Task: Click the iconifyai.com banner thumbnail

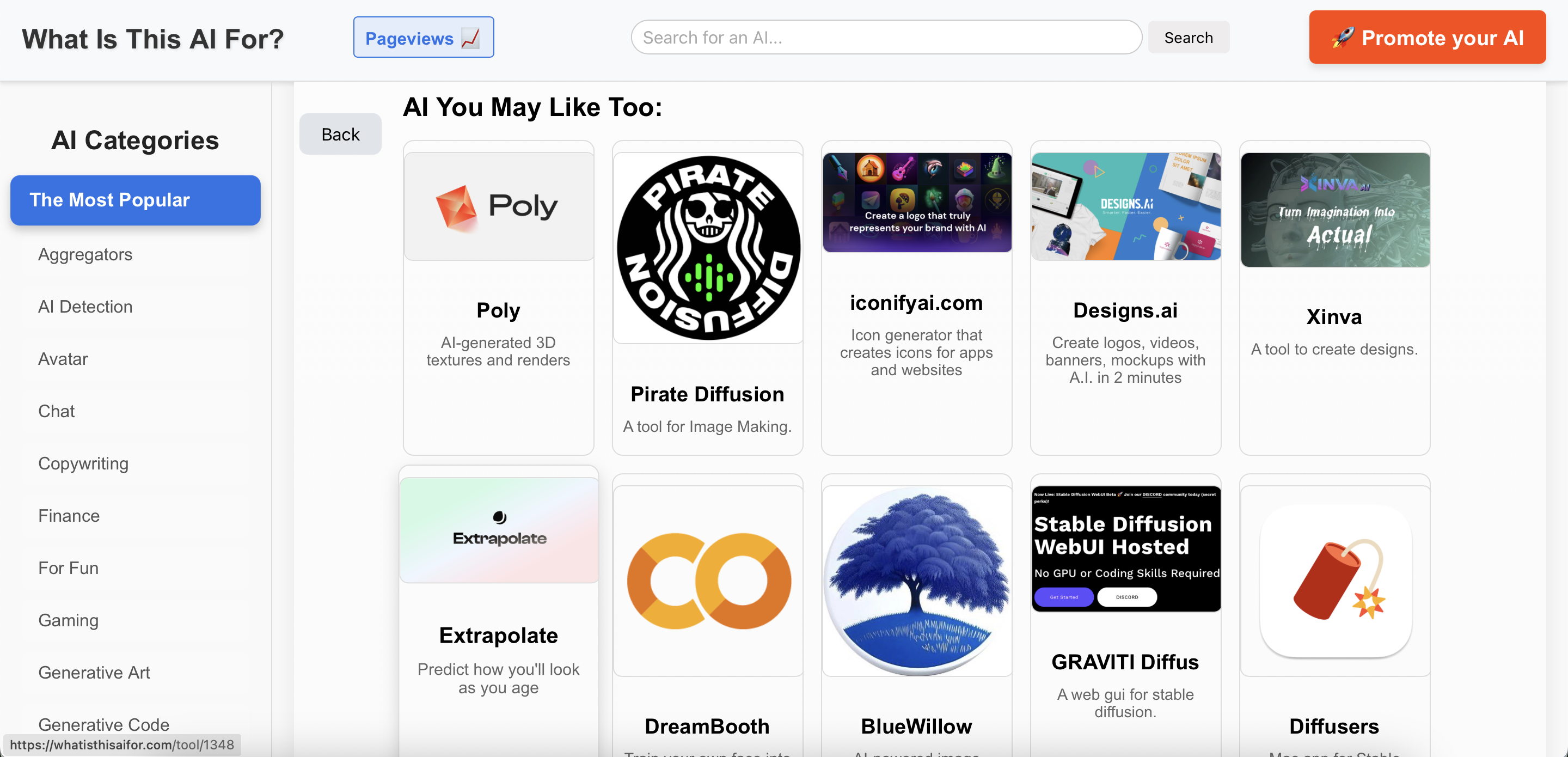Action: (916, 202)
